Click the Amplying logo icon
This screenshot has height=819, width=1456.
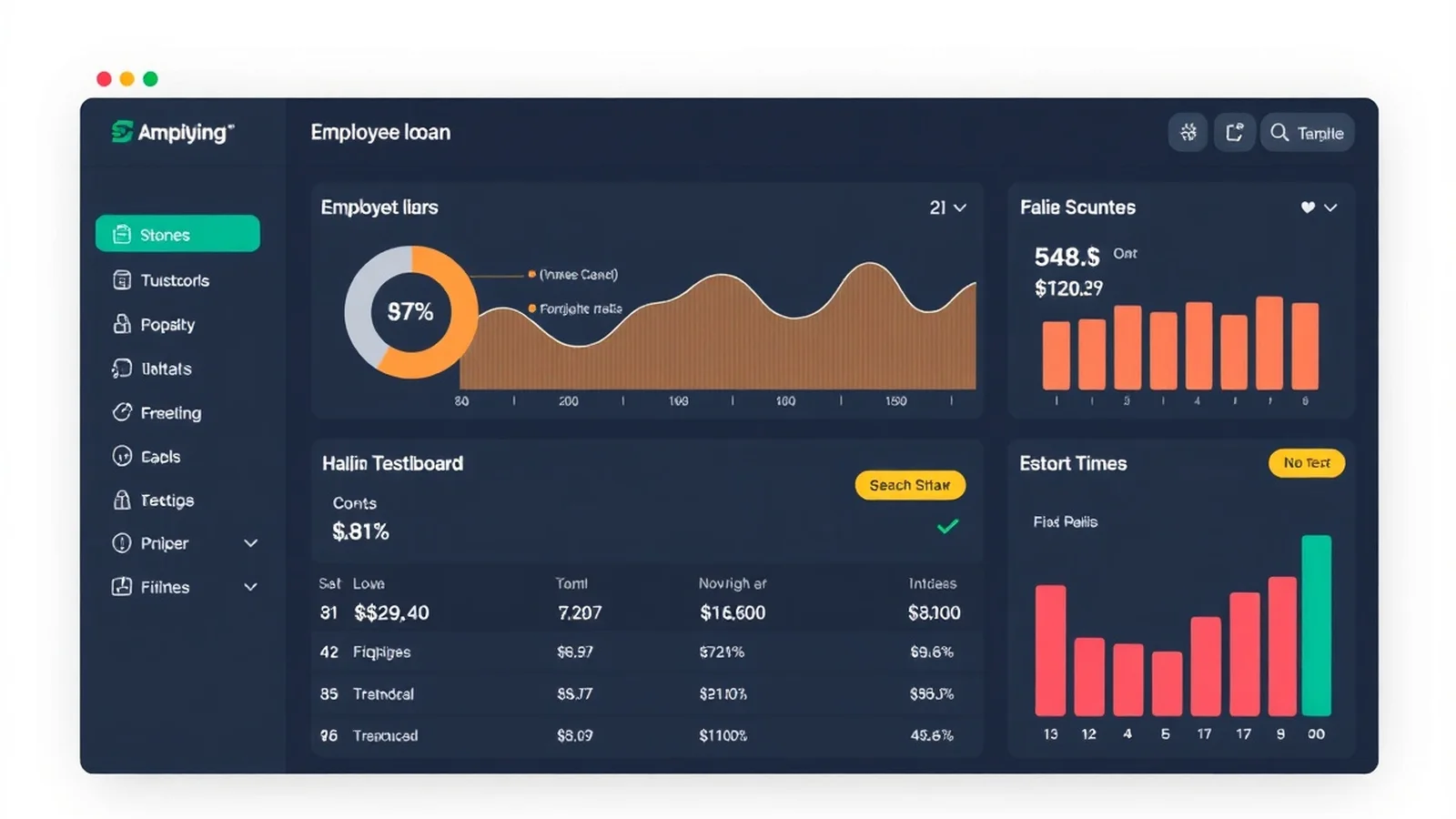point(122,132)
